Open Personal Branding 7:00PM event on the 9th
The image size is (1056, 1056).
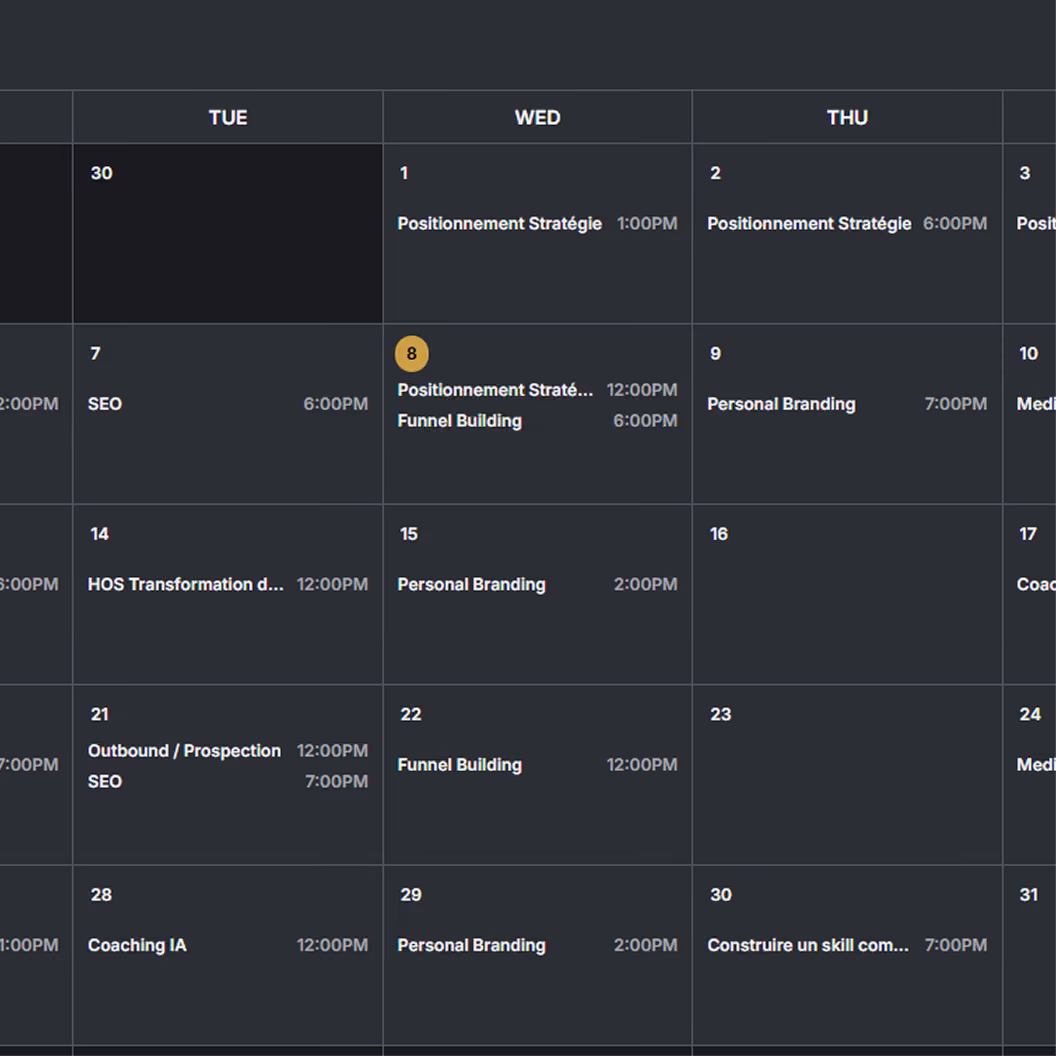click(847, 404)
